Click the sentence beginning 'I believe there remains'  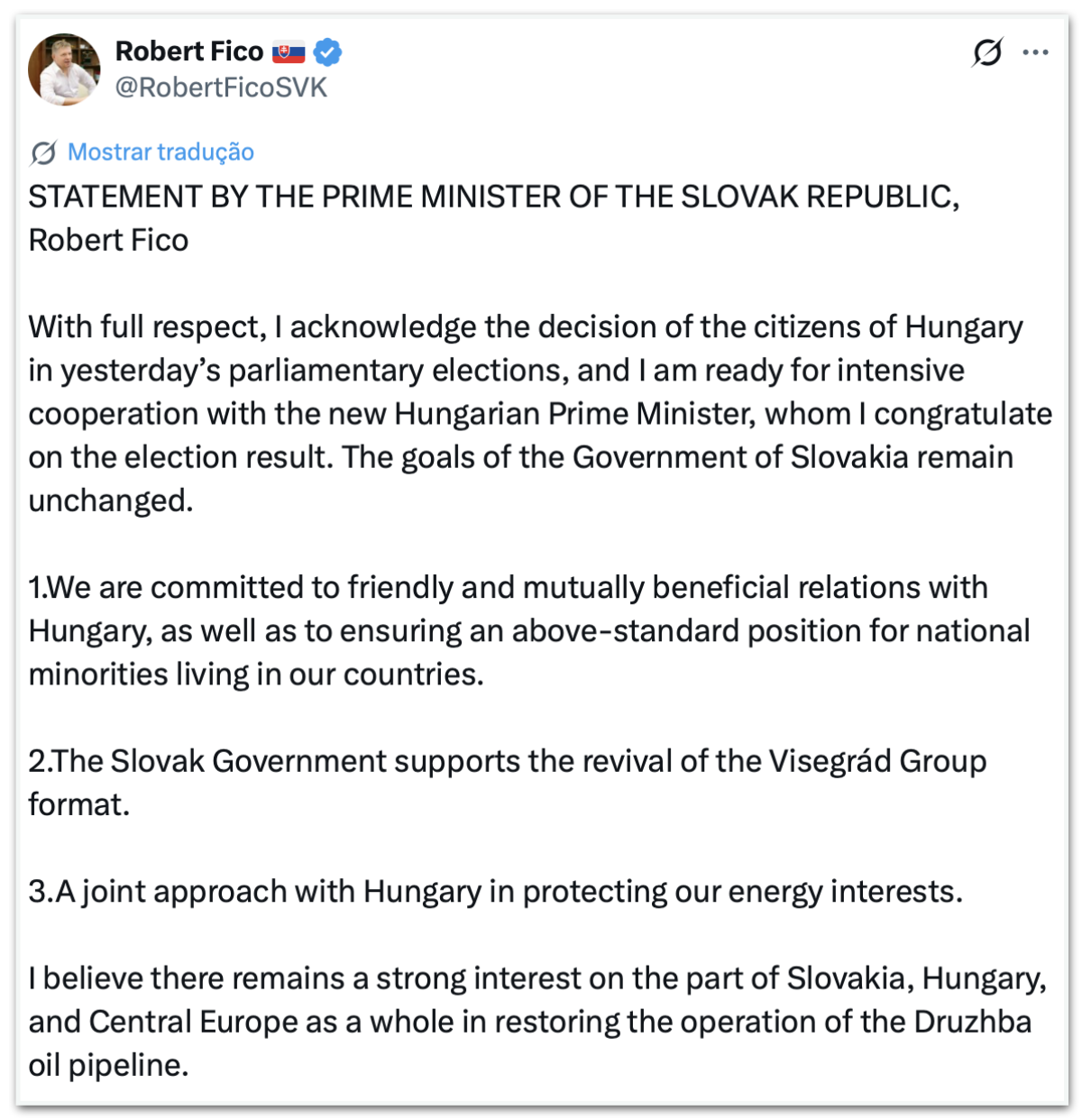(536, 978)
